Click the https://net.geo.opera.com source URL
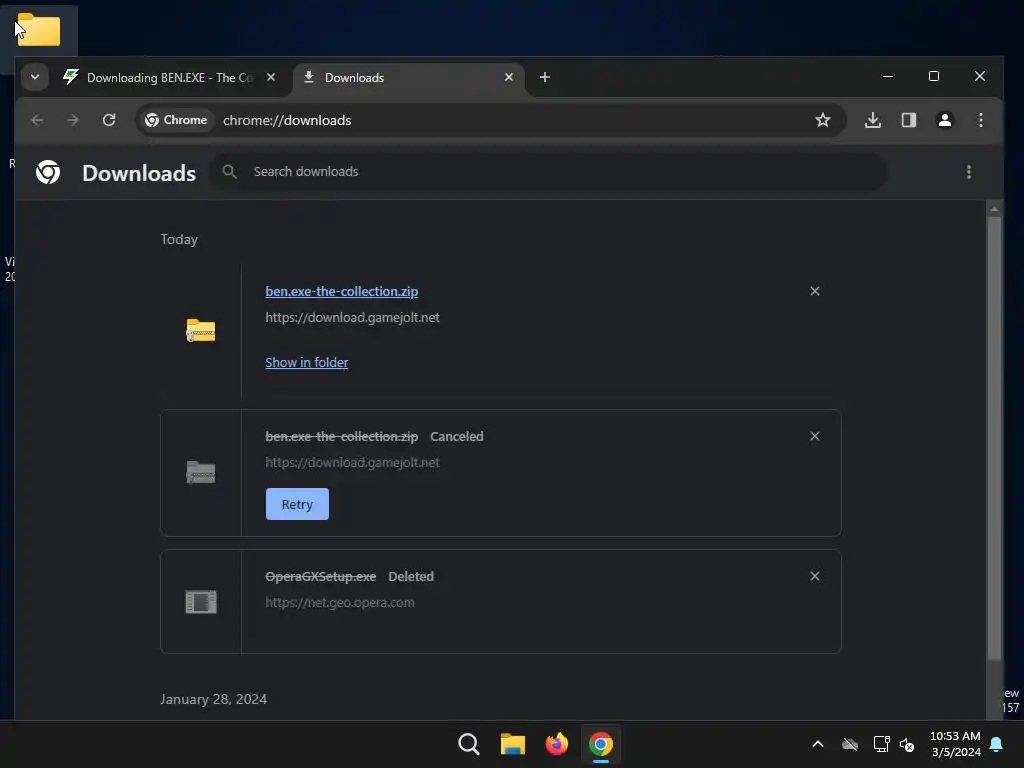This screenshot has height=768, width=1024. pyautogui.click(x=340, y=603)
